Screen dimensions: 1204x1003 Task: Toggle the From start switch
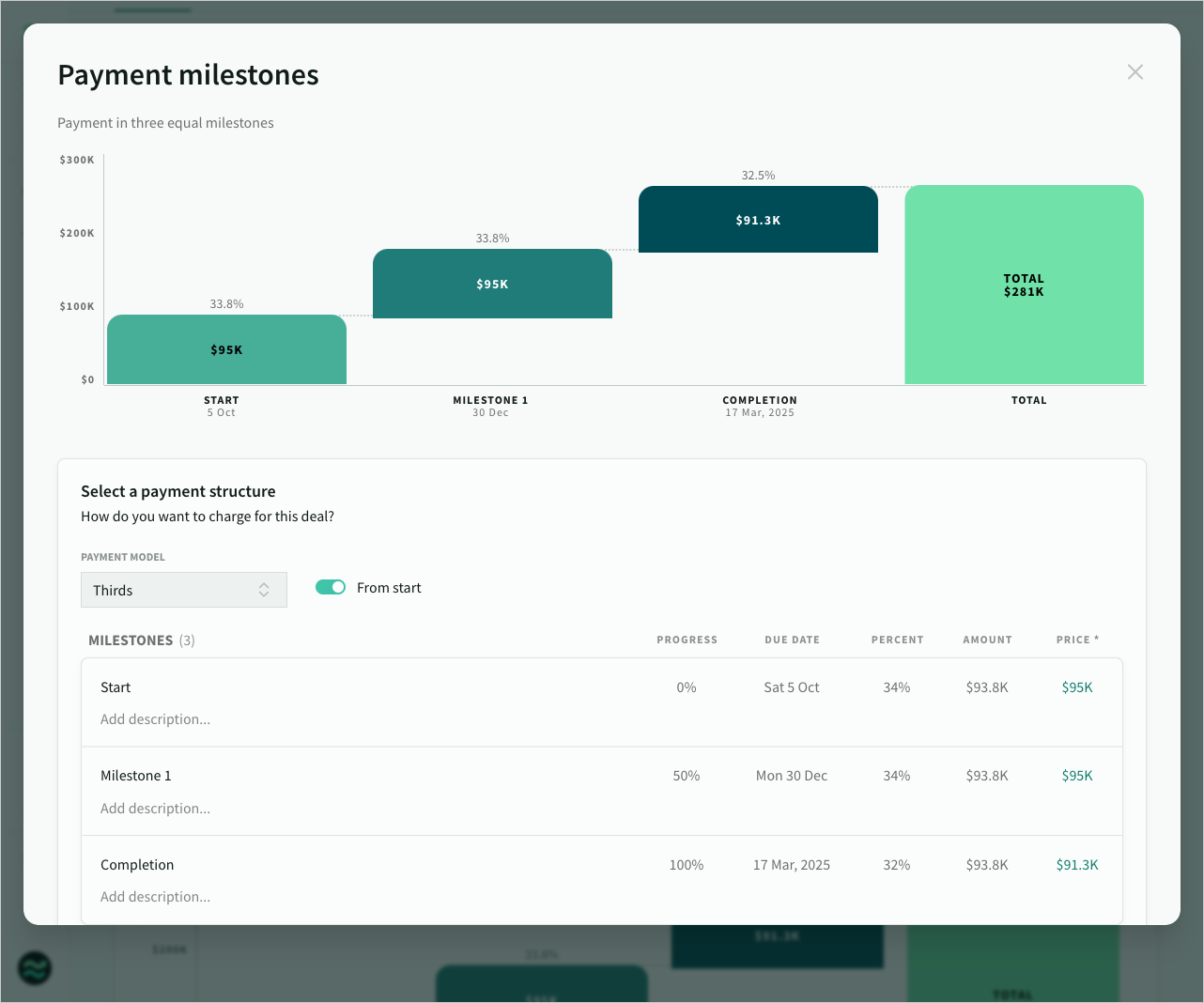[331, 587]
